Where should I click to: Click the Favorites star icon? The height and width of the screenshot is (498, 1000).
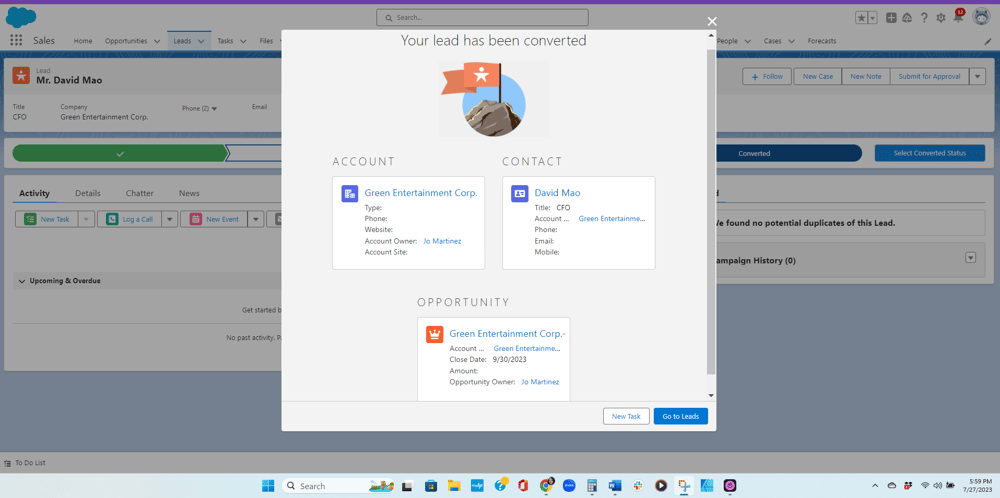pos(861,18)
